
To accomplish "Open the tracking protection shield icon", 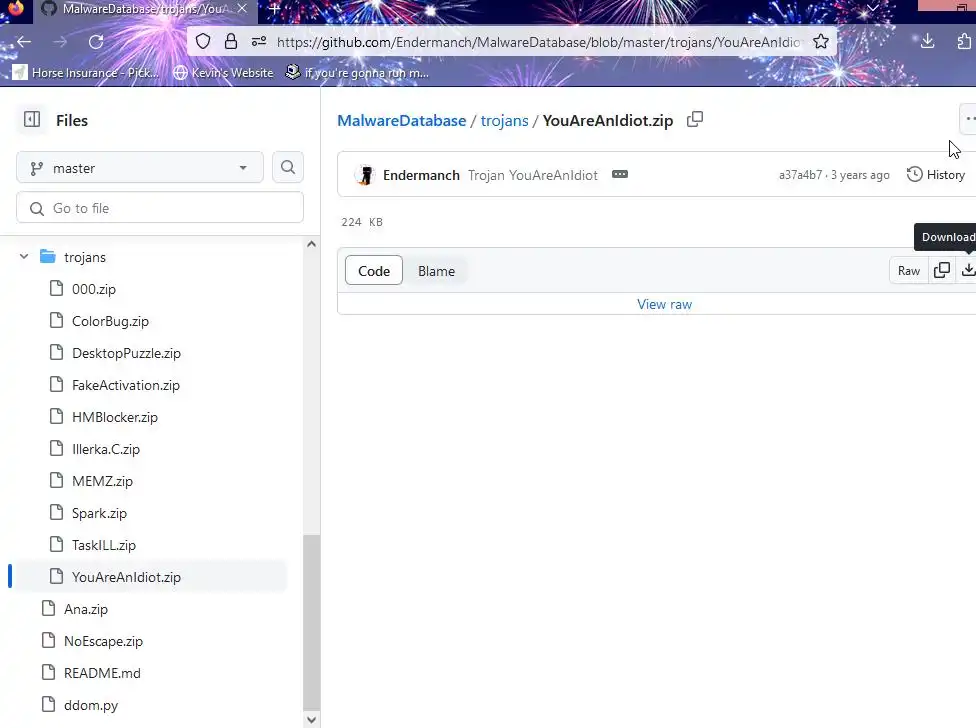I will point(203,42).
